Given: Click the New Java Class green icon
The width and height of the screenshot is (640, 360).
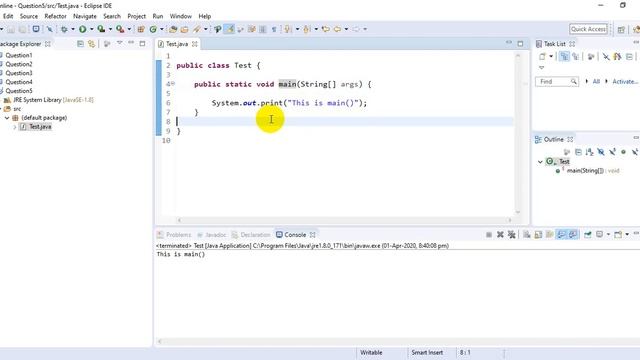Looking at the screenshot, I should click(153, 29).
